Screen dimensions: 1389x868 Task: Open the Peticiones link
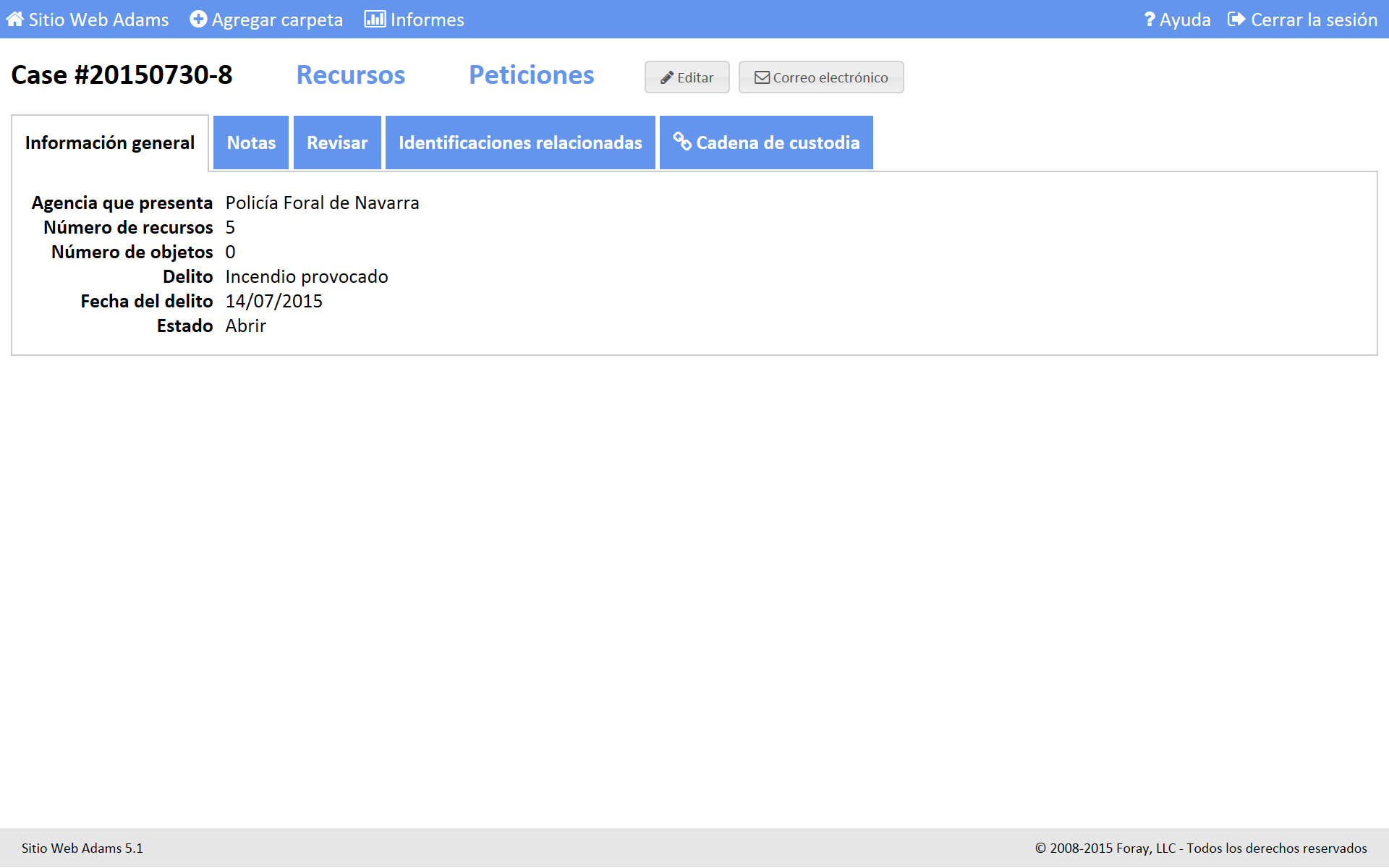[532, 75]
